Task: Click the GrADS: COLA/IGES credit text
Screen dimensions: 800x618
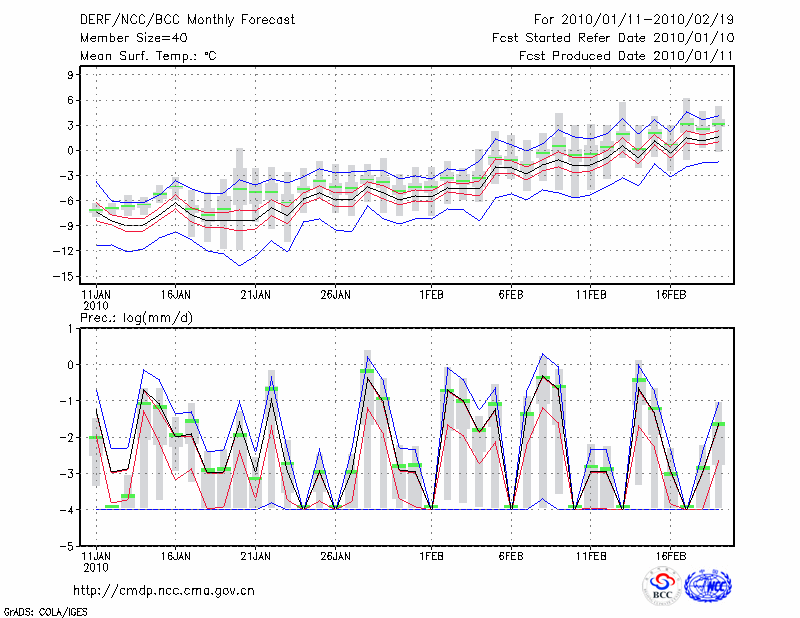Action: pos(44,610)
